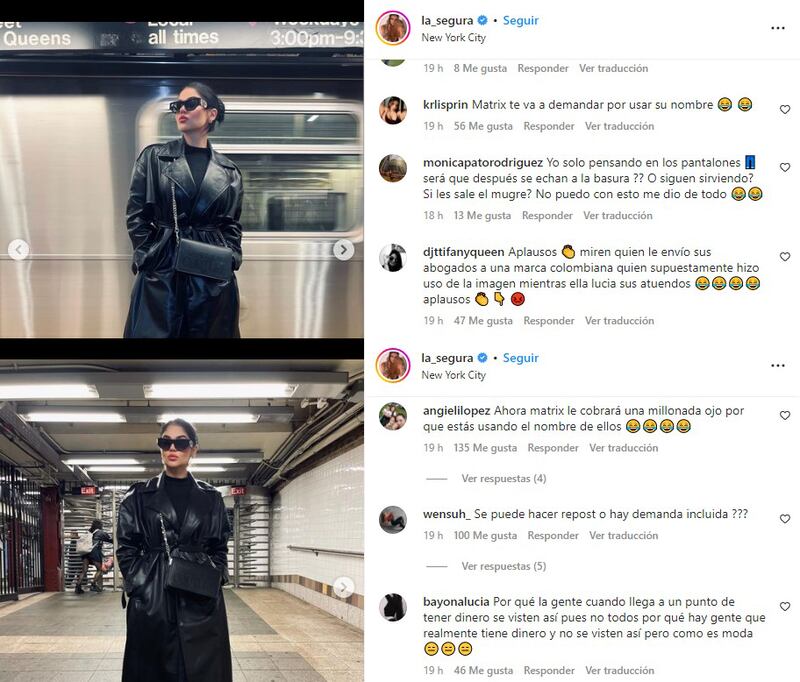Viewport: 800px width, 682px height.
Task: Open the three-dot options menu of top post
Action: (x=778, y=28)
